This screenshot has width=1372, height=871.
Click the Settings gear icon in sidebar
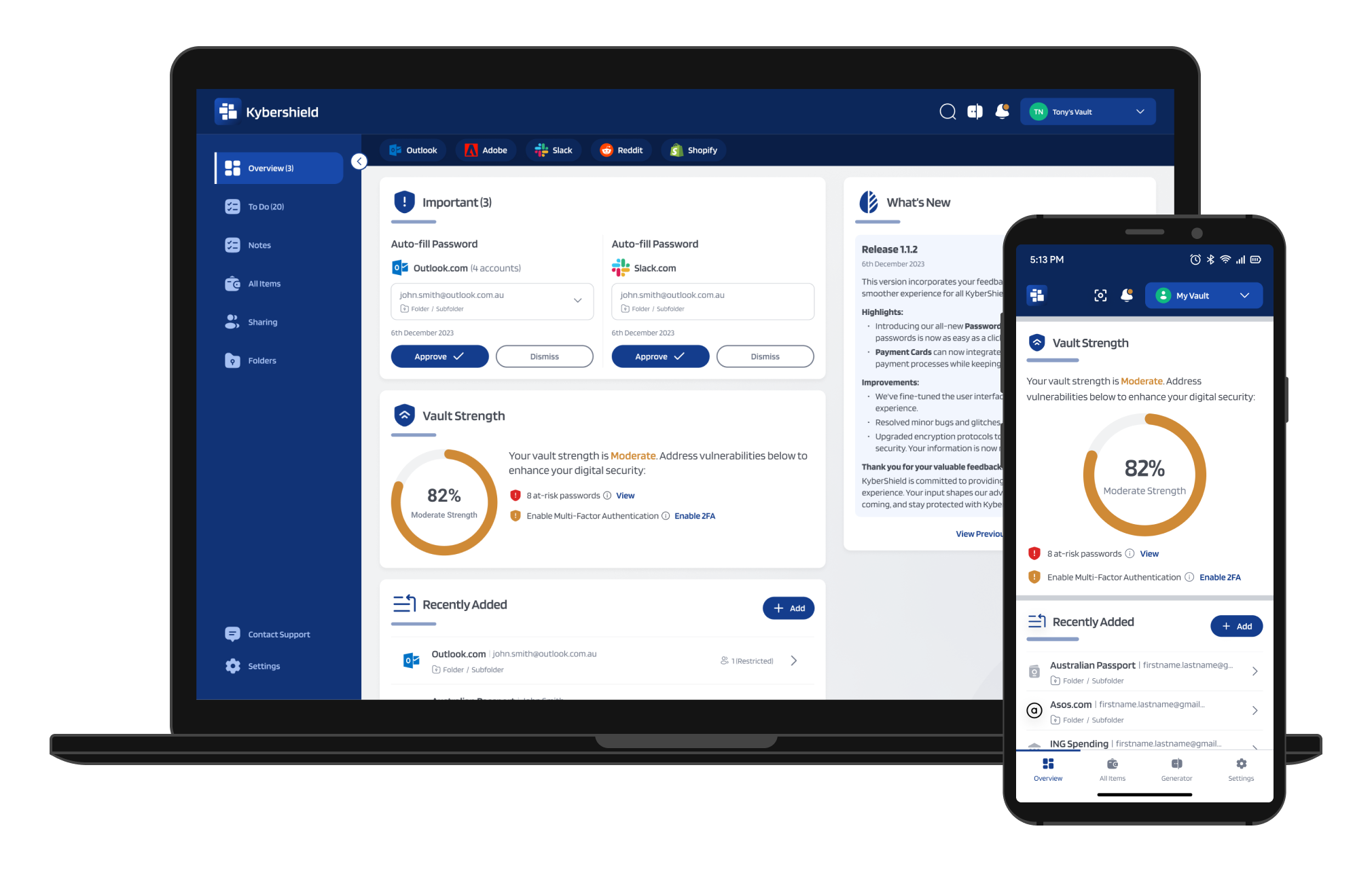coord(233,665)
